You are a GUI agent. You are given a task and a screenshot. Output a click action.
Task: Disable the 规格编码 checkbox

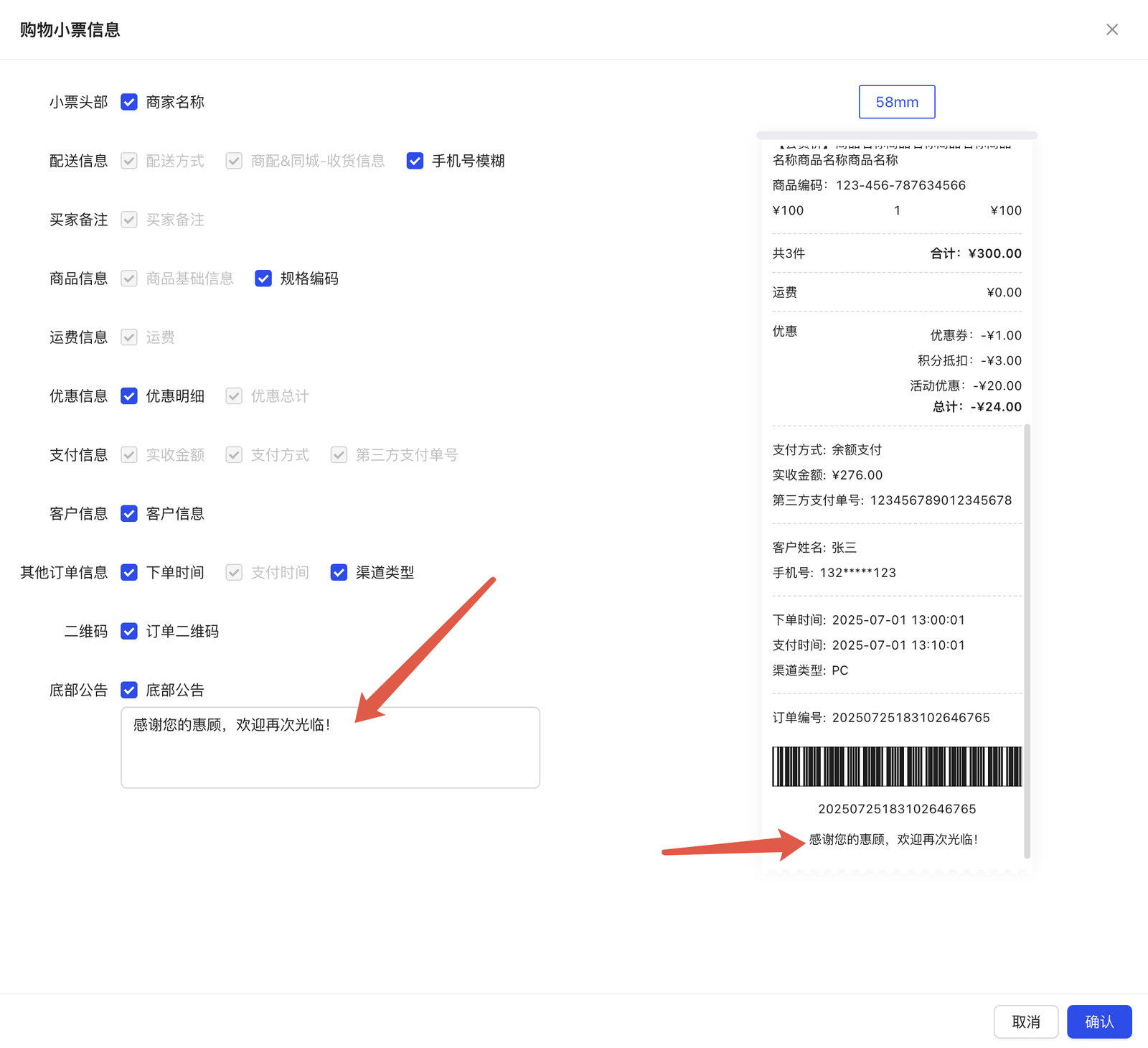(x=263, y=279)
